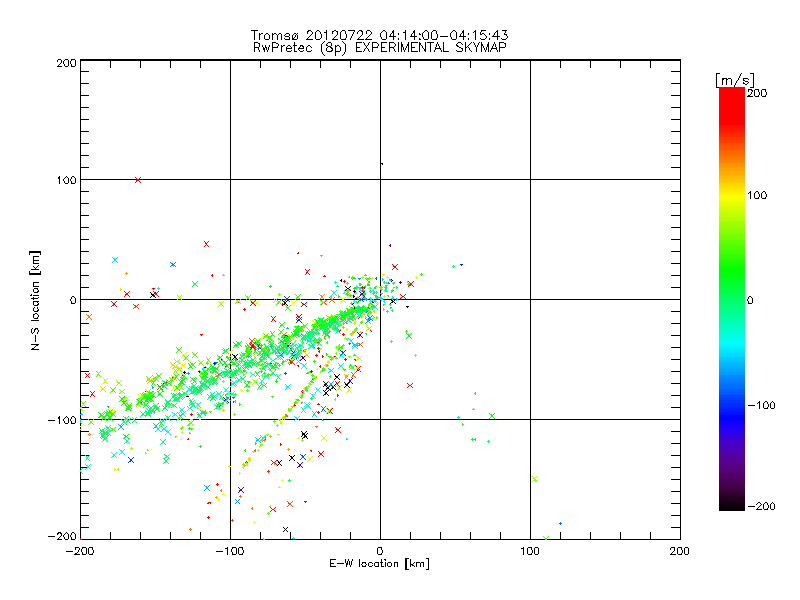Click the '[m/s]' unit label above the color bar
The height and width of the screenshot is (600, 800).
[x=735, y=80]
